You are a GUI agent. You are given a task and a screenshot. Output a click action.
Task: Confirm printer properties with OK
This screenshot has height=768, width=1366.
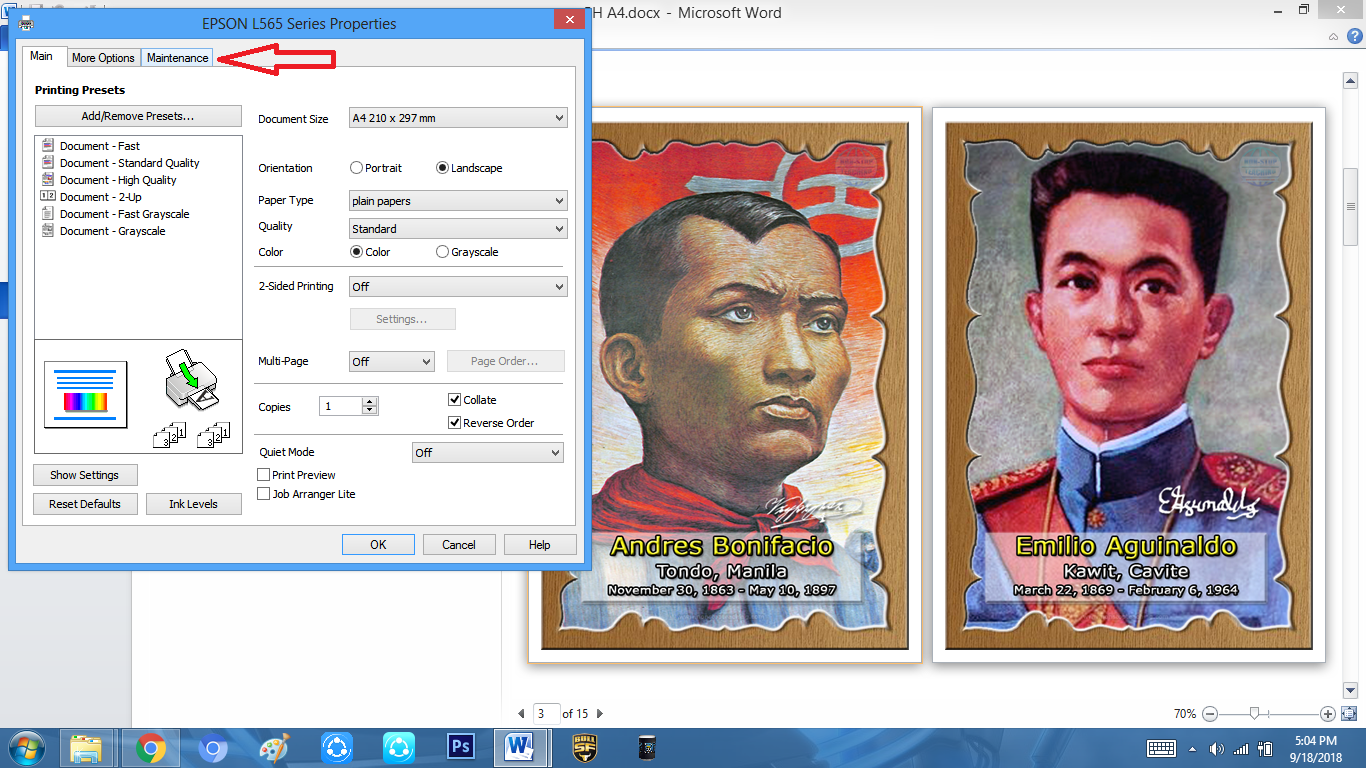[378, 545]
